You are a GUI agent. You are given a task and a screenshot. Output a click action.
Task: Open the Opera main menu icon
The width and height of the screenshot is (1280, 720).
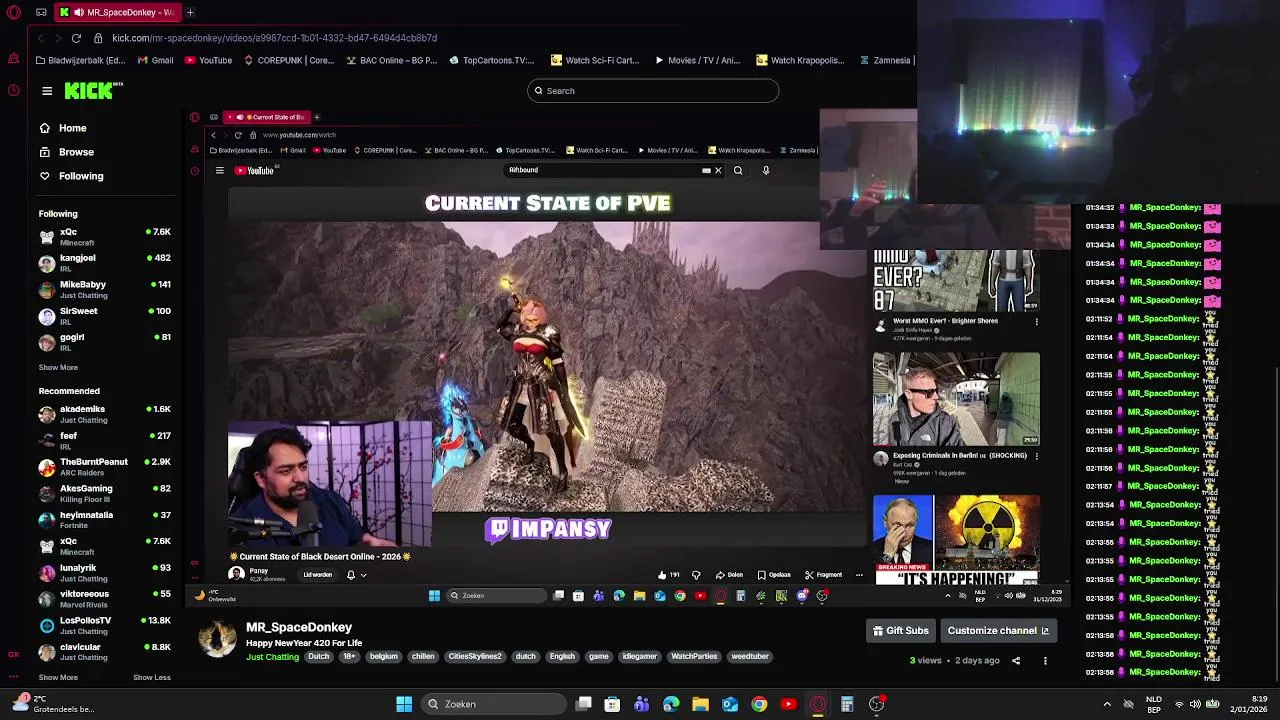[x=13, y=12]
